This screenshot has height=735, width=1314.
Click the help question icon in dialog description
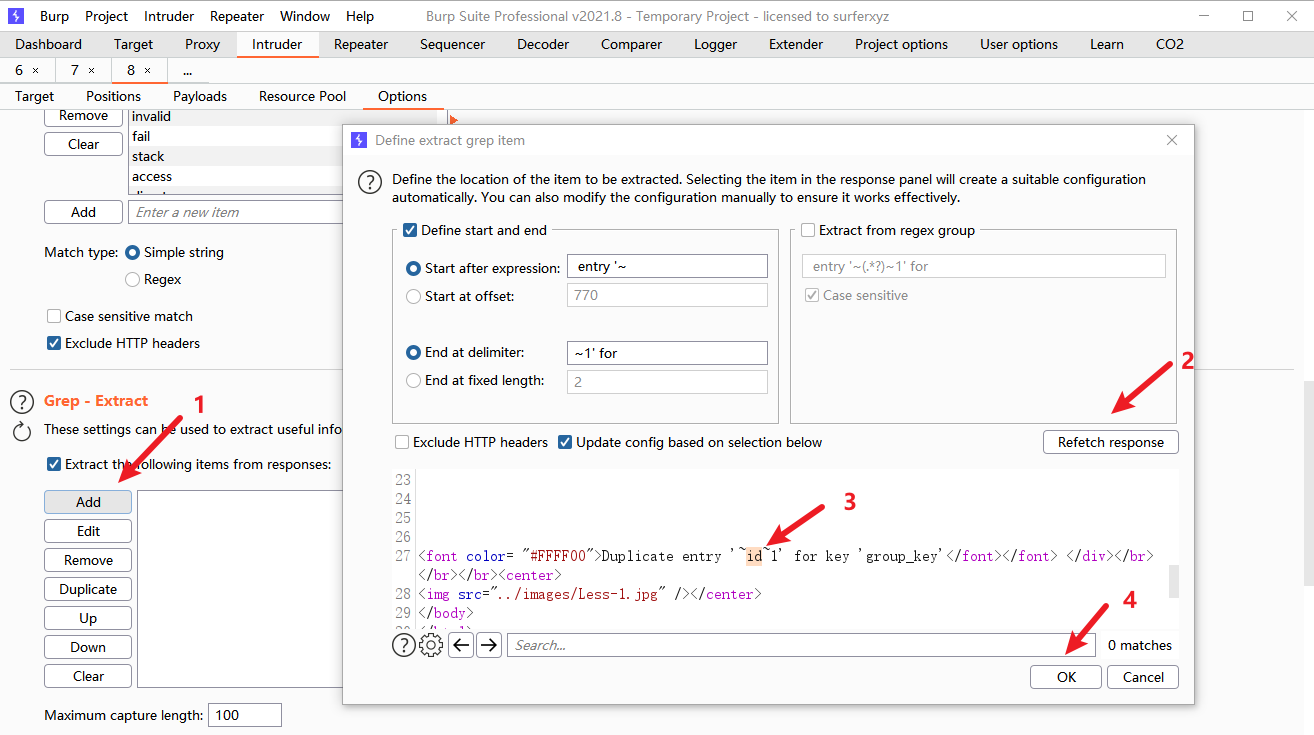click(370, 182)
